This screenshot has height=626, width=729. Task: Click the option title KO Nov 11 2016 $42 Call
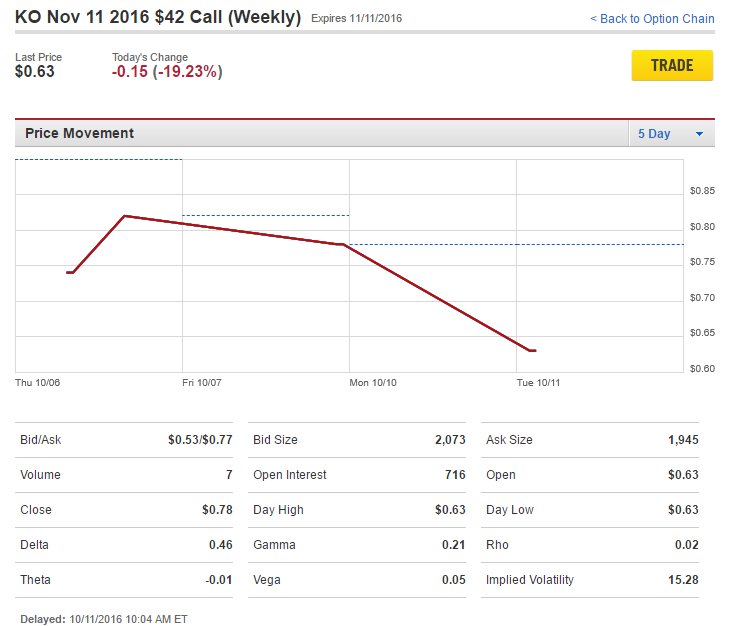click(158, 17)
